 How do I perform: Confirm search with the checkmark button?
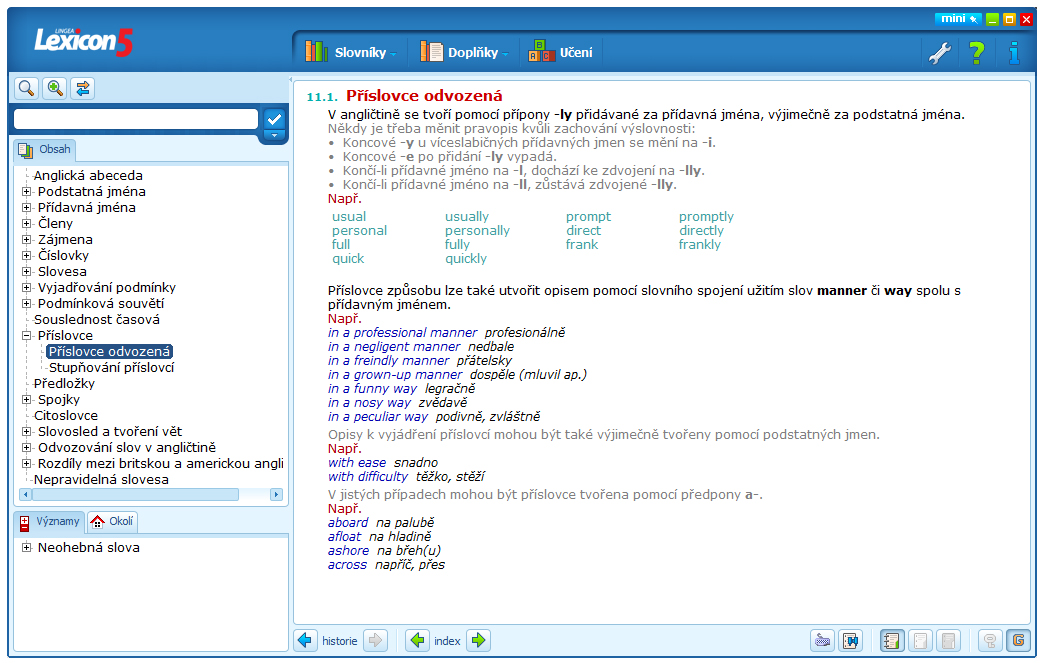pyautogui.click(x=274, y=119)
